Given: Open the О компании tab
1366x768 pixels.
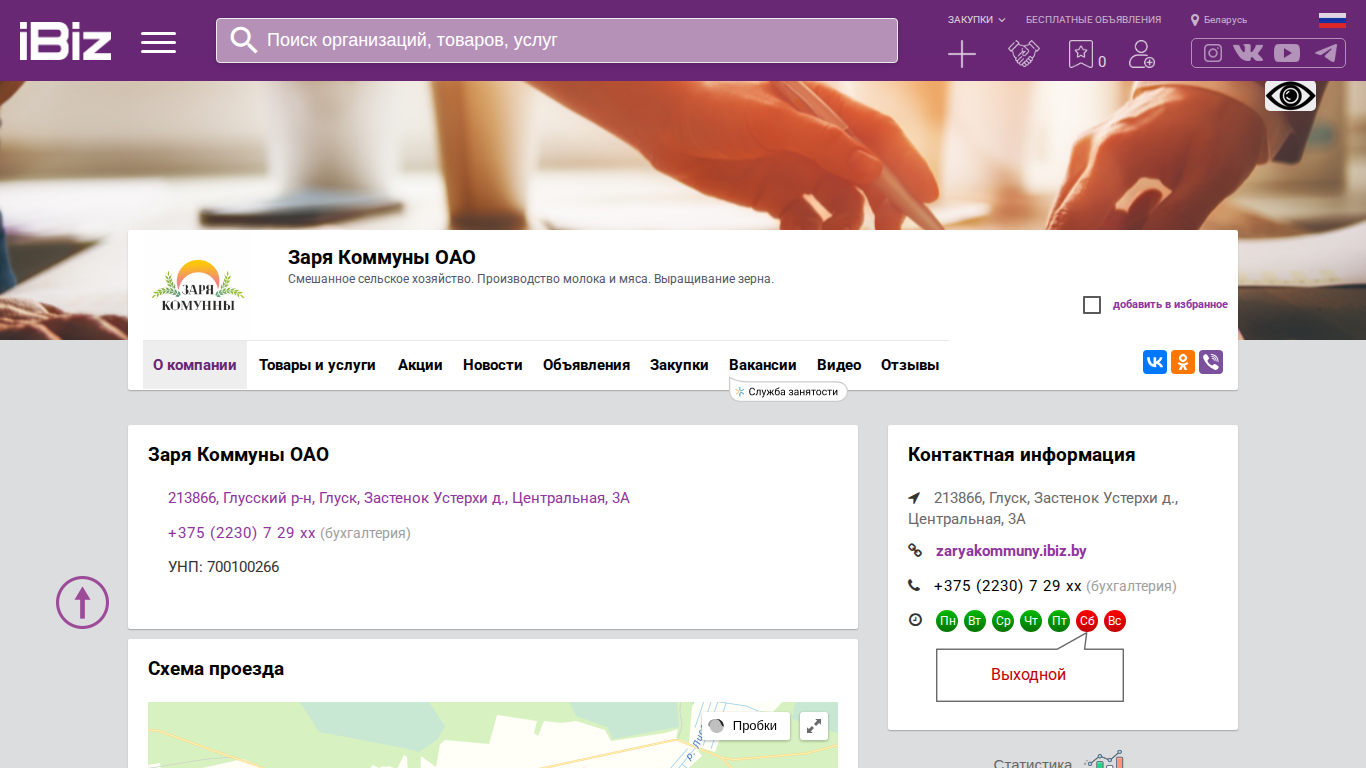Looking at the screenshot, I should tap(195, 365).
